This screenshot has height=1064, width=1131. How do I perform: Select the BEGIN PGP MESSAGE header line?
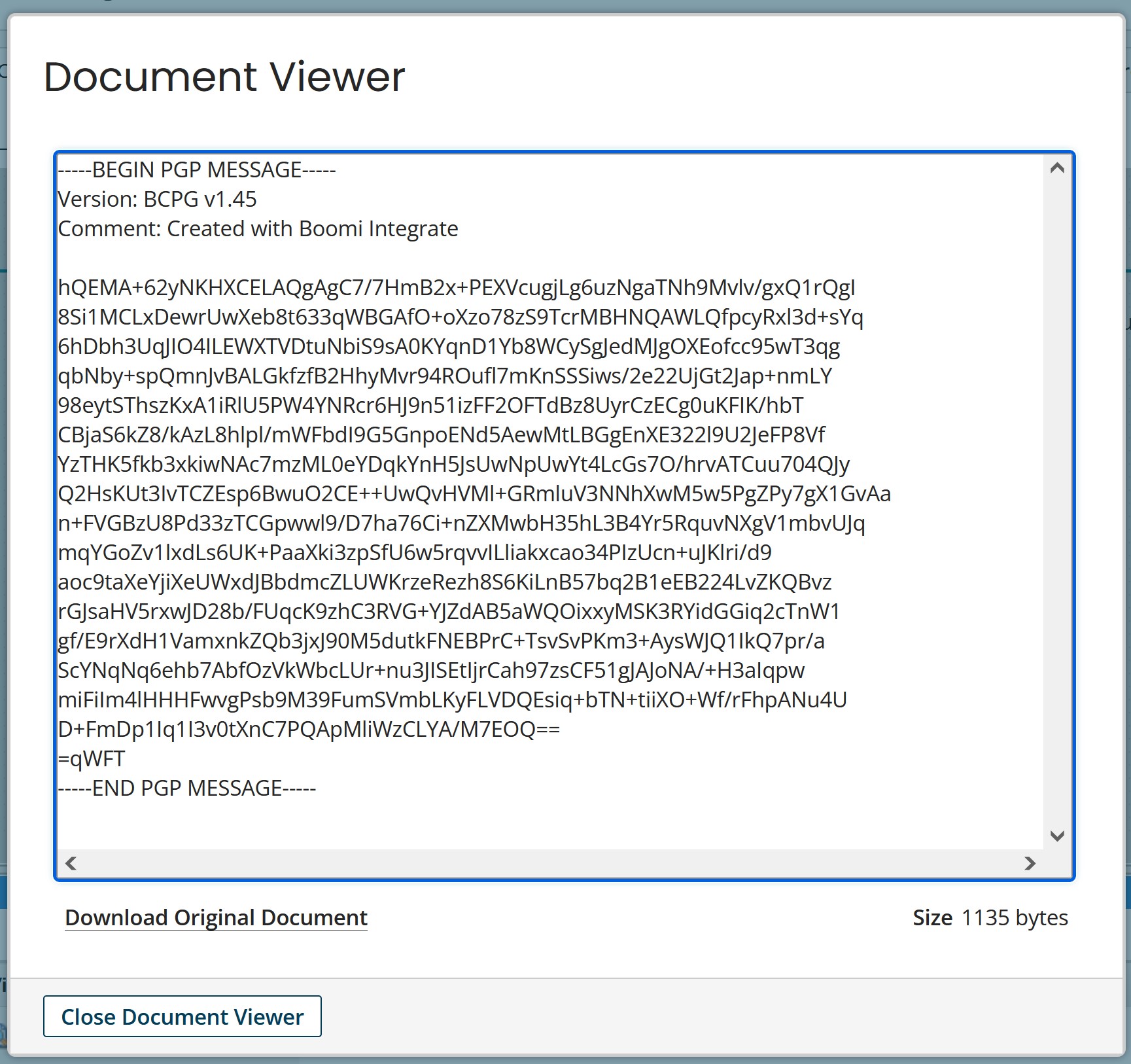click(196, 169)
